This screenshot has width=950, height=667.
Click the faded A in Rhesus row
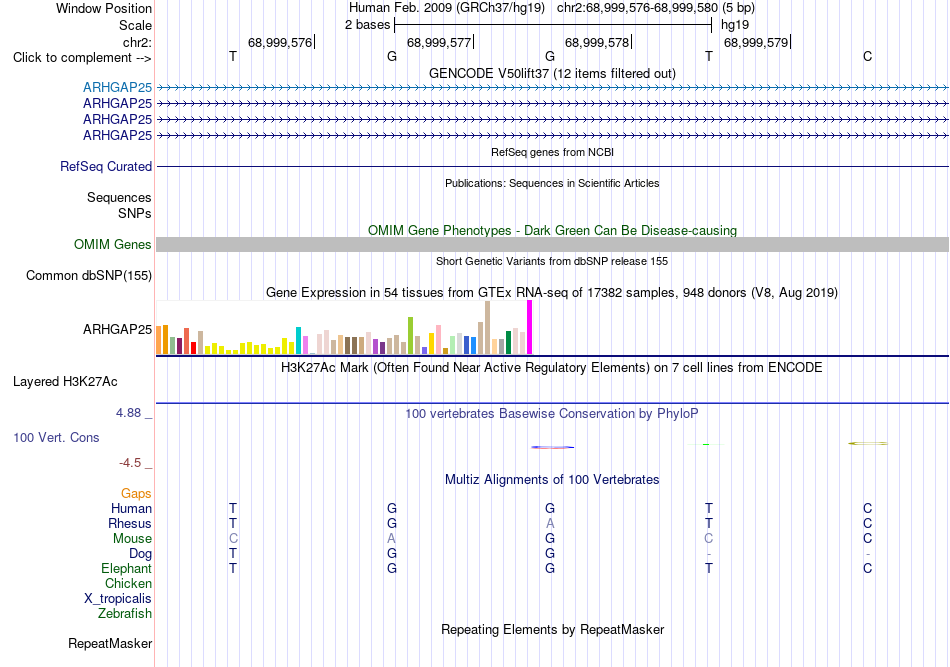coord(550,523)
